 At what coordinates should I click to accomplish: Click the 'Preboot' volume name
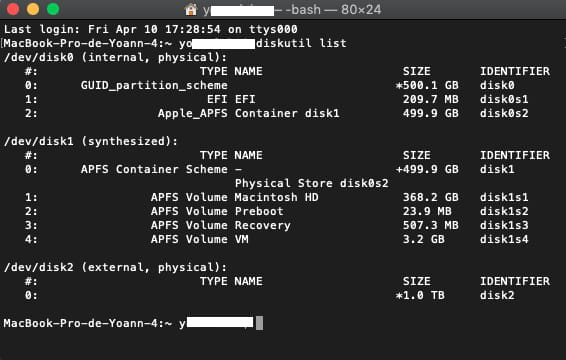tap(259, 211)
